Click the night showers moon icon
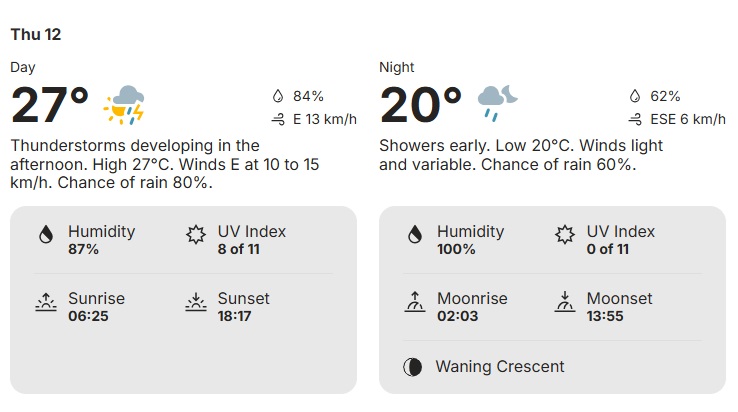The image size is (738, 412). click(497, 103)
